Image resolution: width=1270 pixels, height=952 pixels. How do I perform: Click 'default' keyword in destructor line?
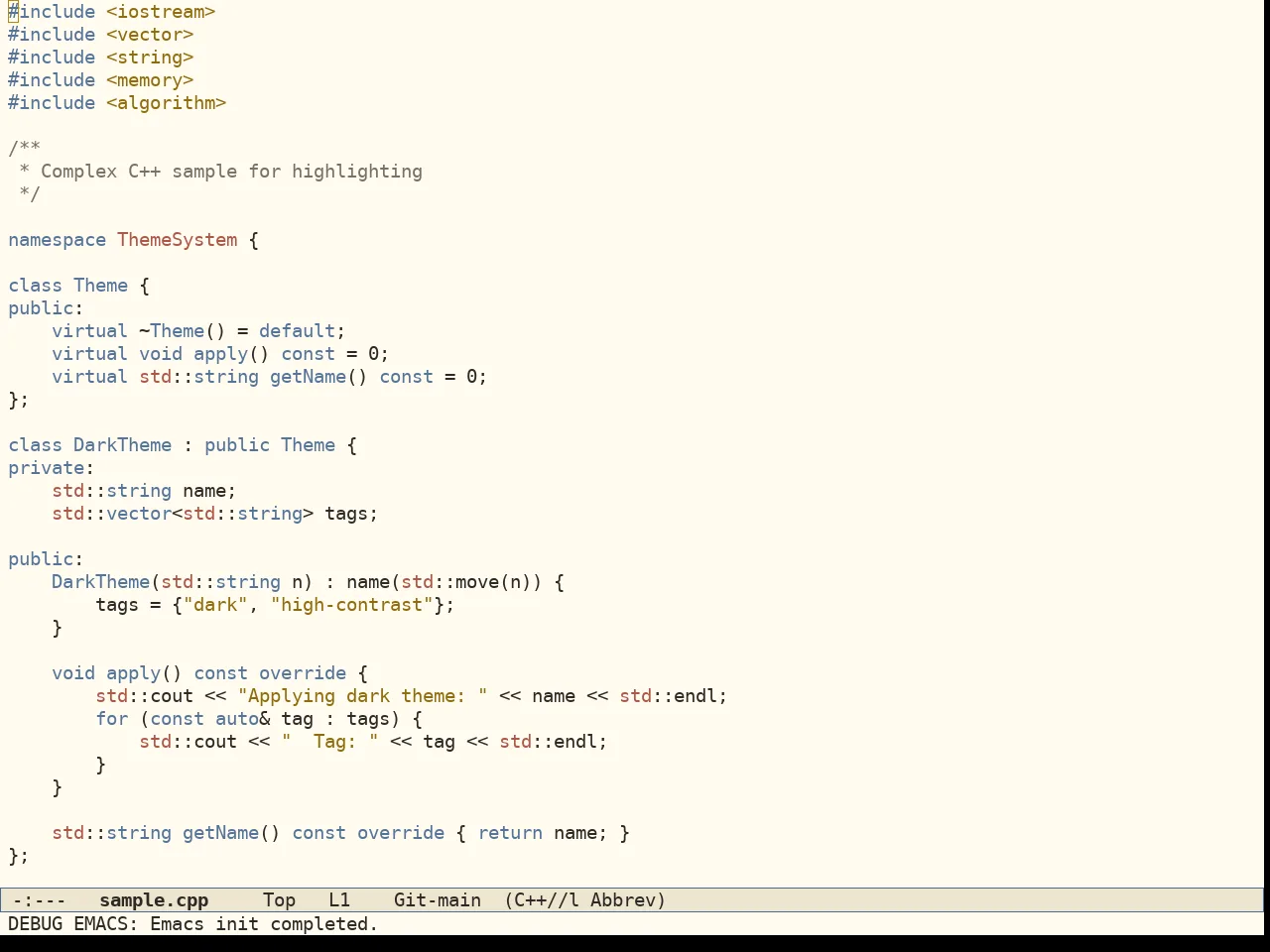(297, 331)
